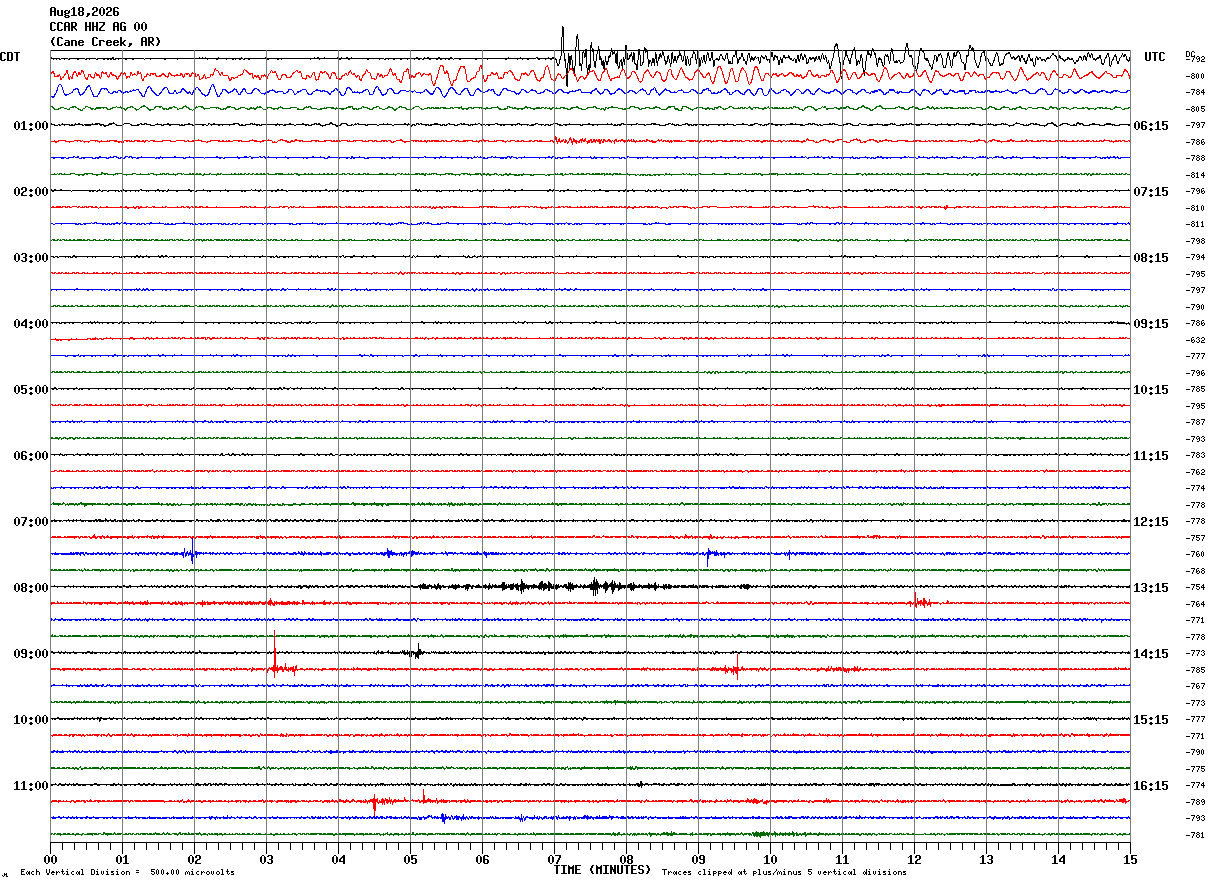This screenshot has height=886, width=1210.
Task: Click the DC offset value -754
Action: [x=1195, y=588]
